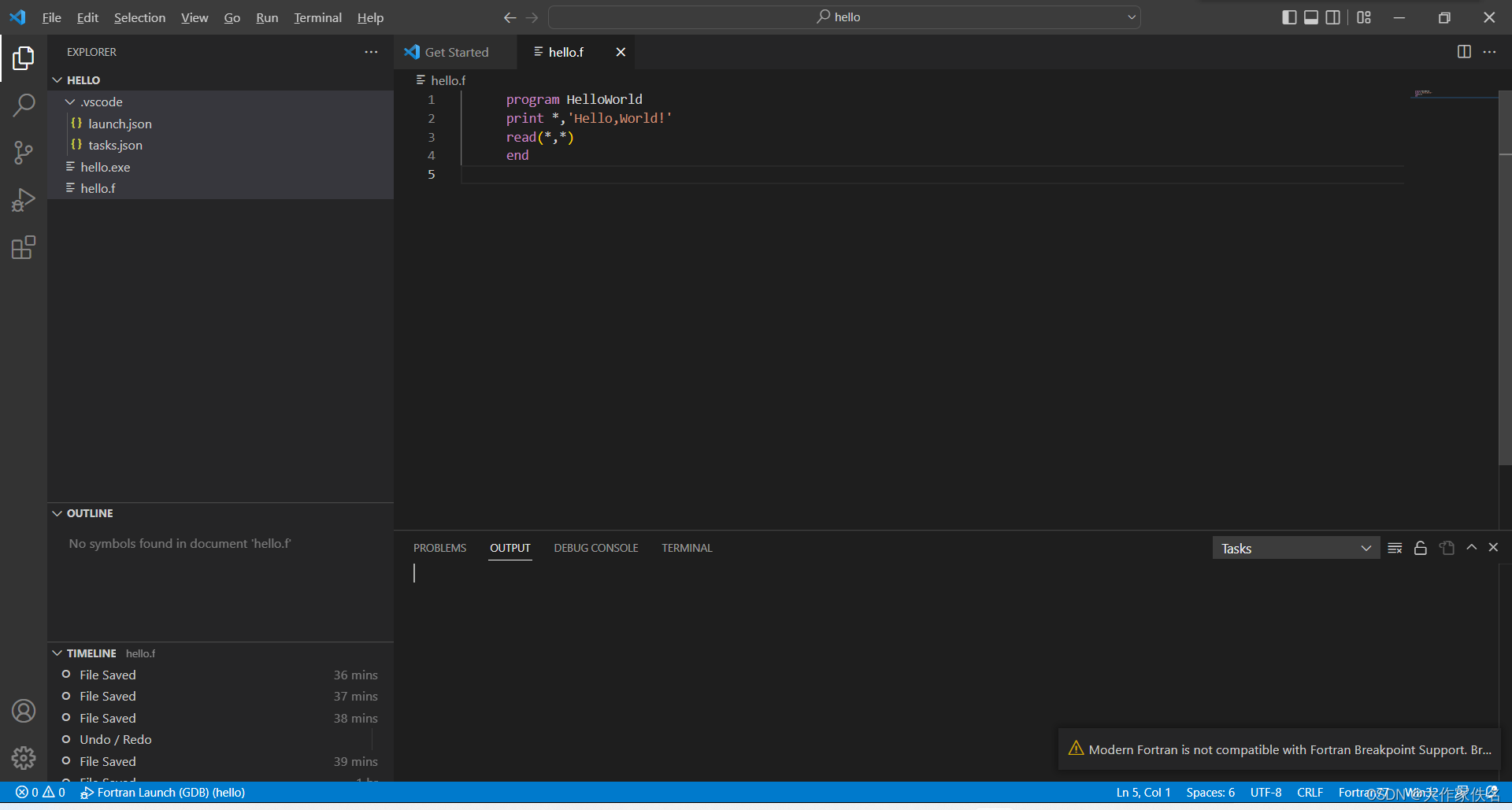The image size is (1512, 810).
Task: Click the Spaces: 6 indentation status item
Action: [1210, 792]
